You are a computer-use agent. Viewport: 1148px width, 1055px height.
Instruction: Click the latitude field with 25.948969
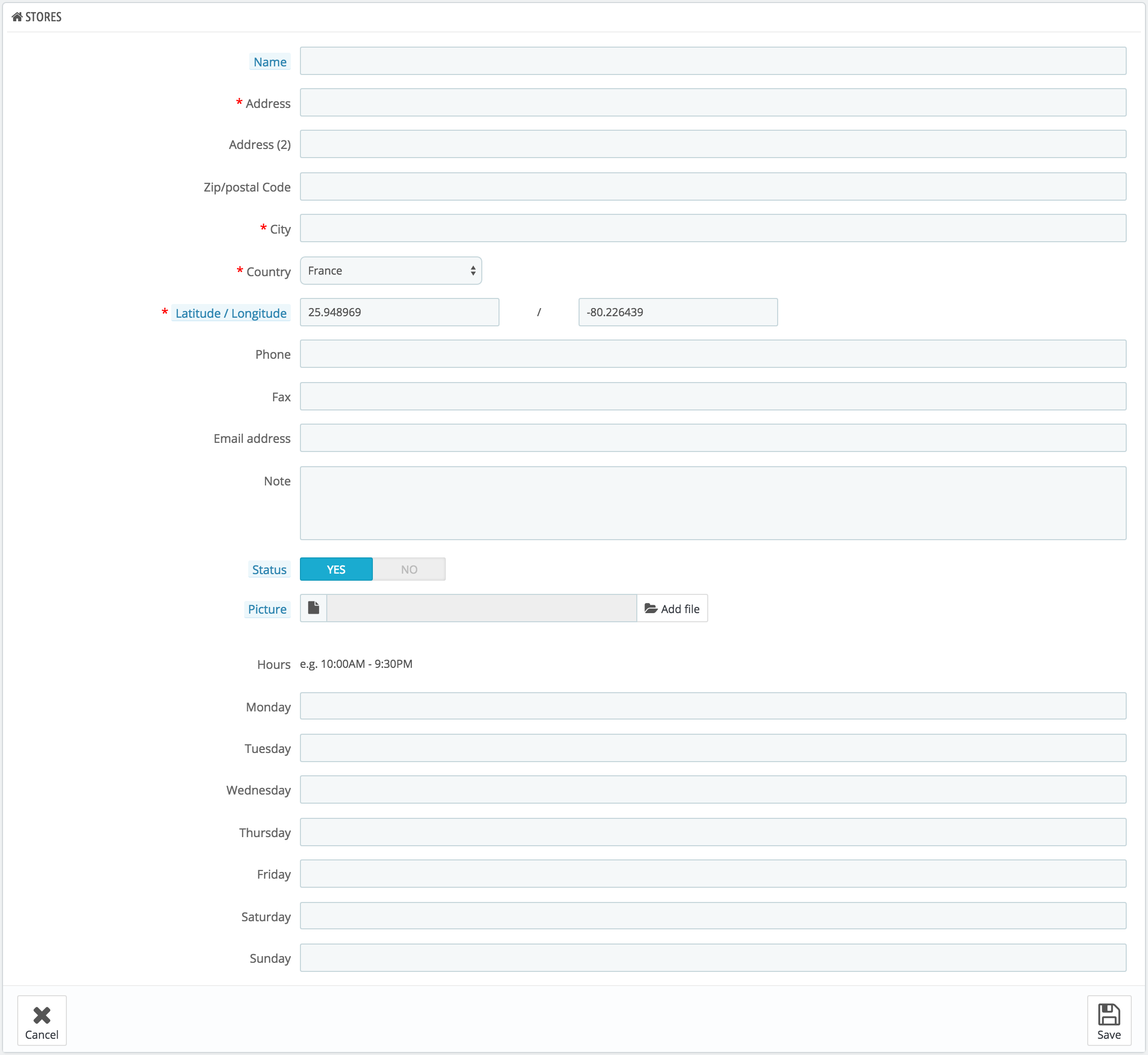point(399,312)
